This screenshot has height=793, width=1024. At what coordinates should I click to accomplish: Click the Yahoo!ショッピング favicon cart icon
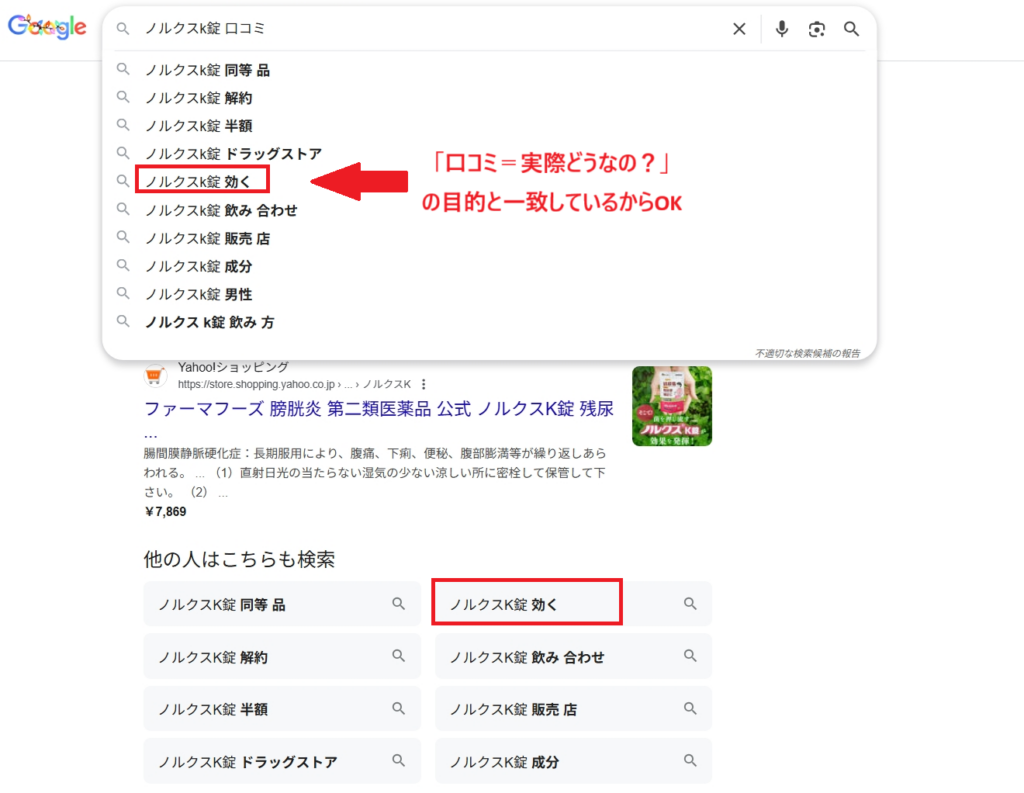(155, 376)
